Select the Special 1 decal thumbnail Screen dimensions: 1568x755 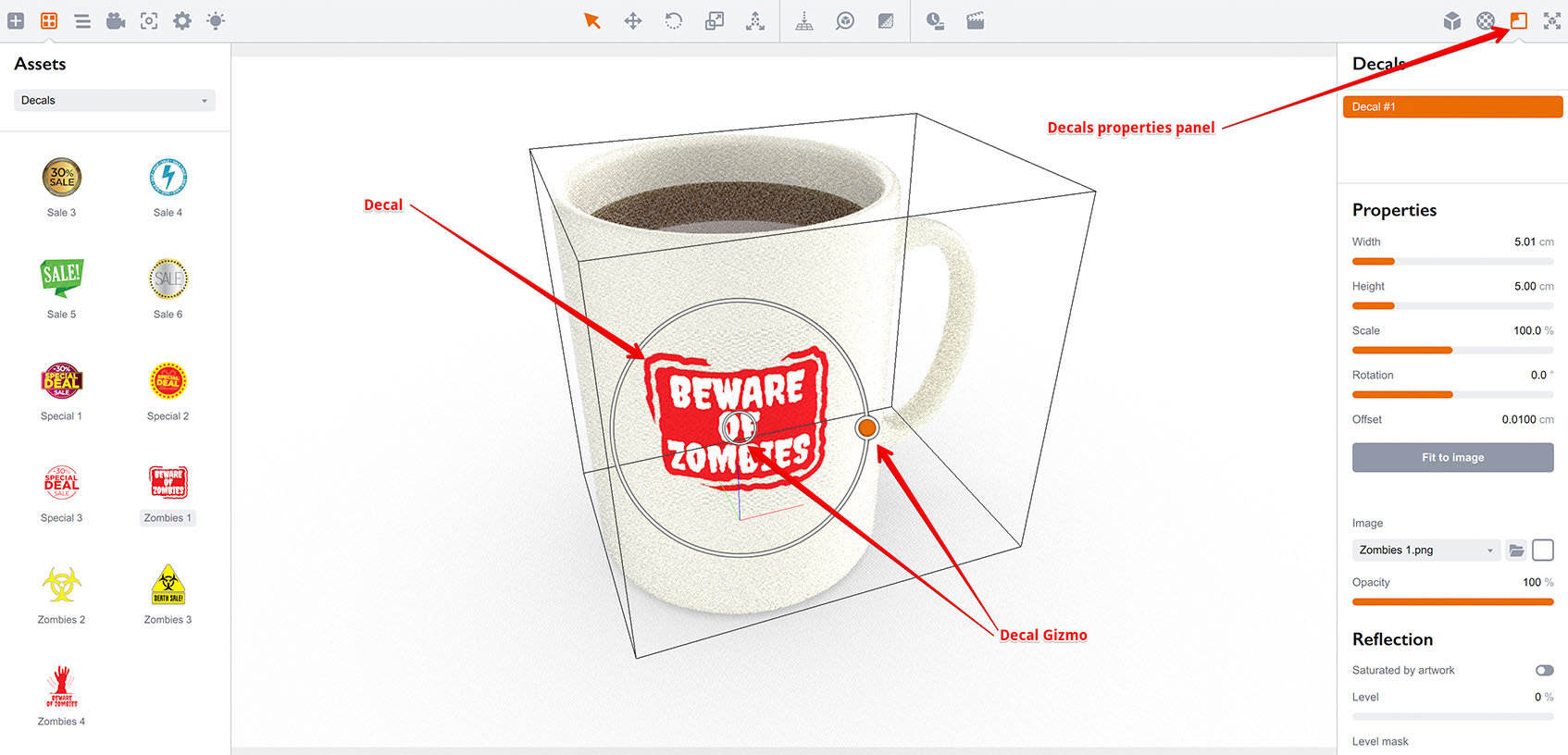pyautogui.click(x=62, y=380)
